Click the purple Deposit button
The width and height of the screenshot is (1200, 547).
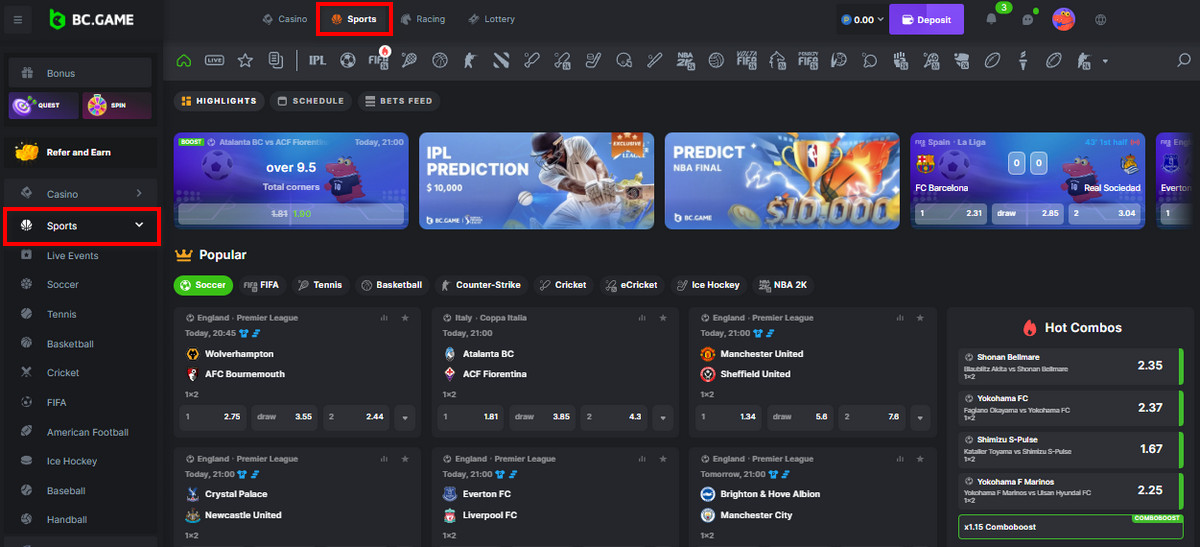(926, 19)
